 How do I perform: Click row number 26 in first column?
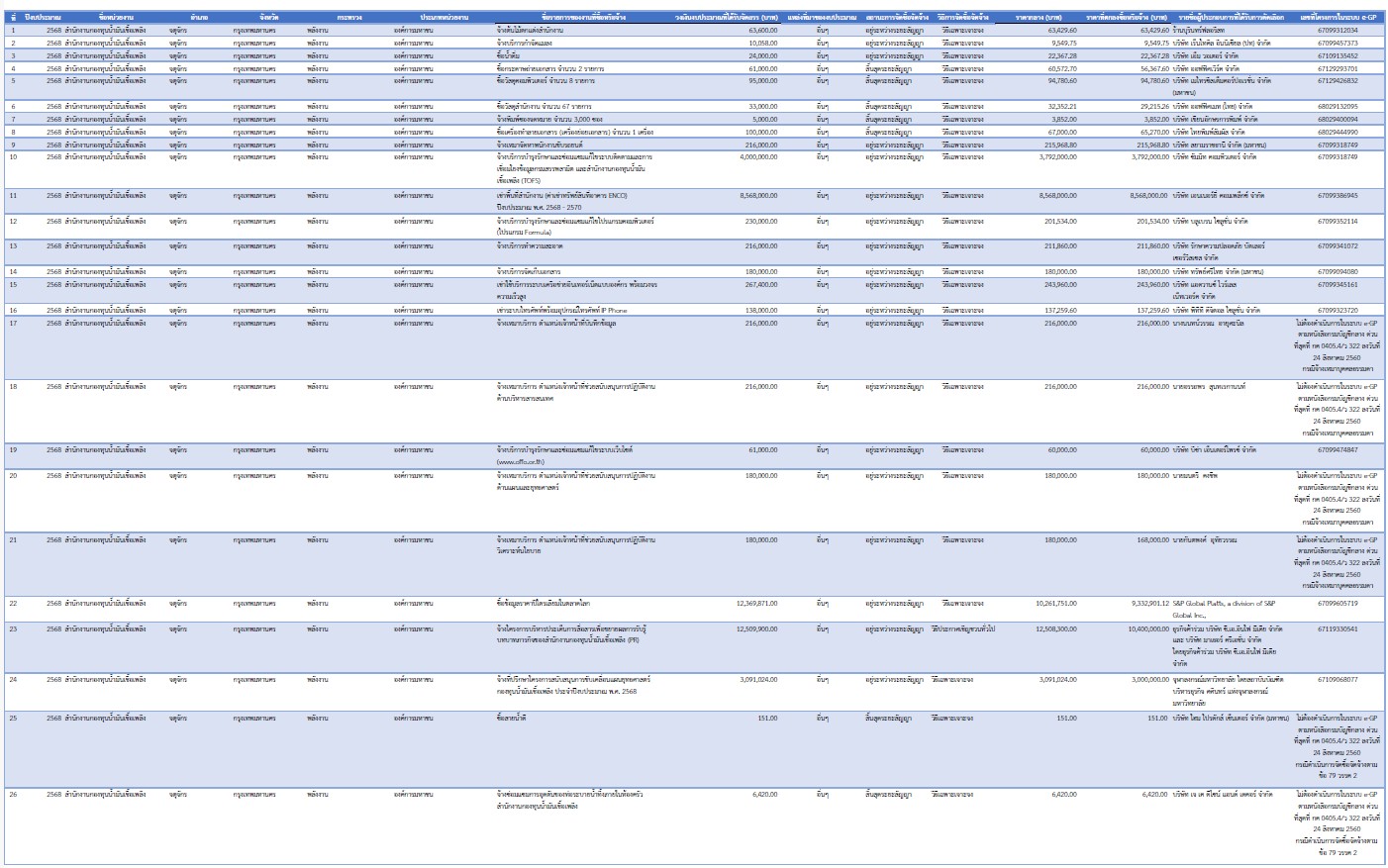13,794
